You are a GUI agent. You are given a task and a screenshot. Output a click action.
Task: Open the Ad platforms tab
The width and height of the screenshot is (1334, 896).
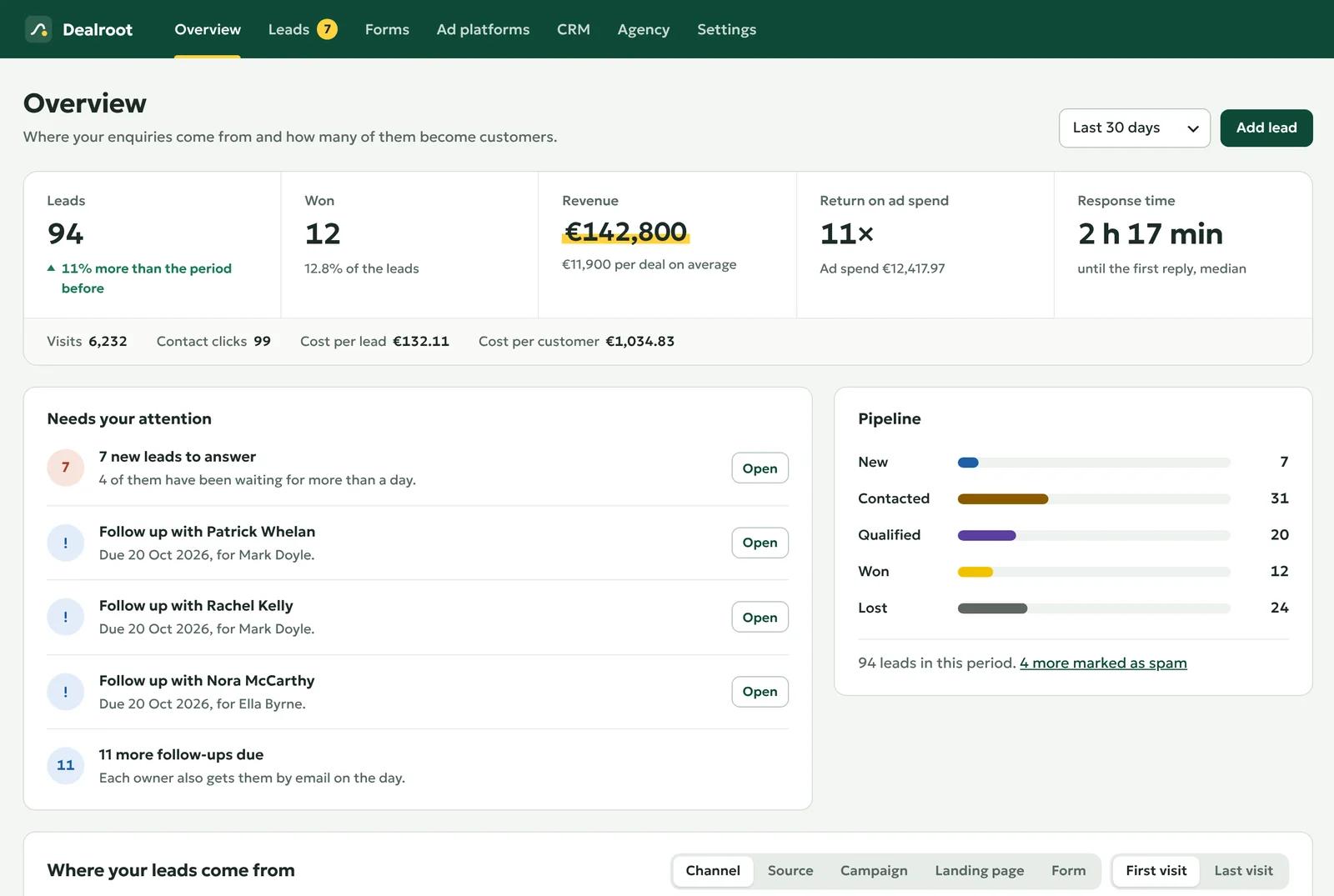tap(483, 29)
